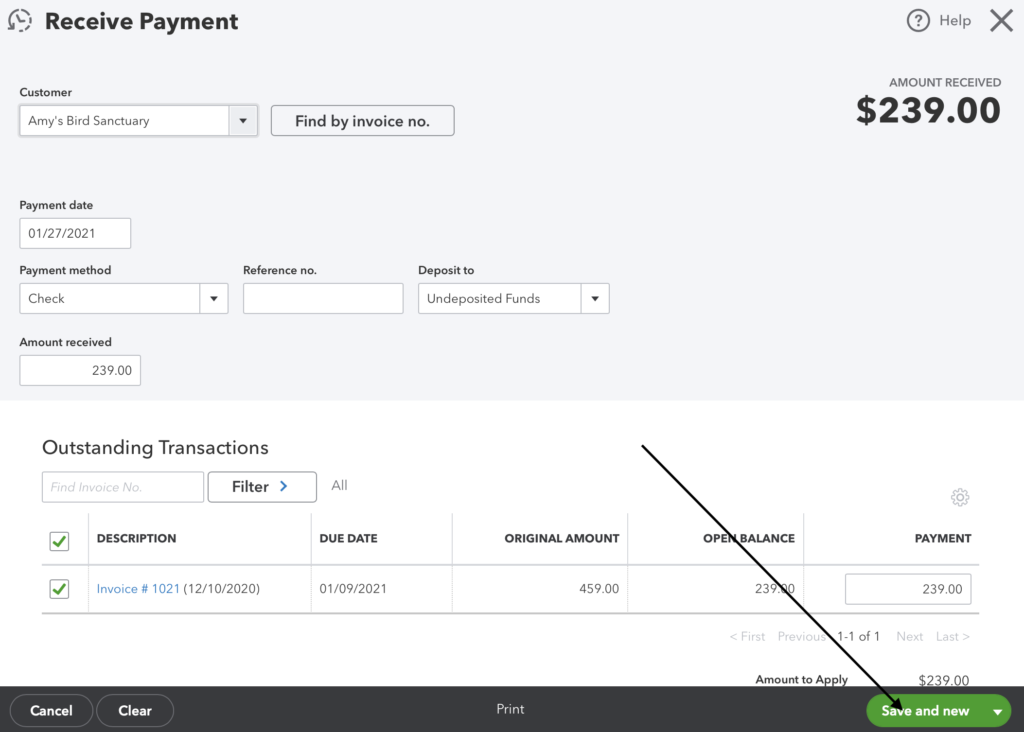Click inside the Find Invoice No. field
The image size is (1024, 732).
point(122,487)
